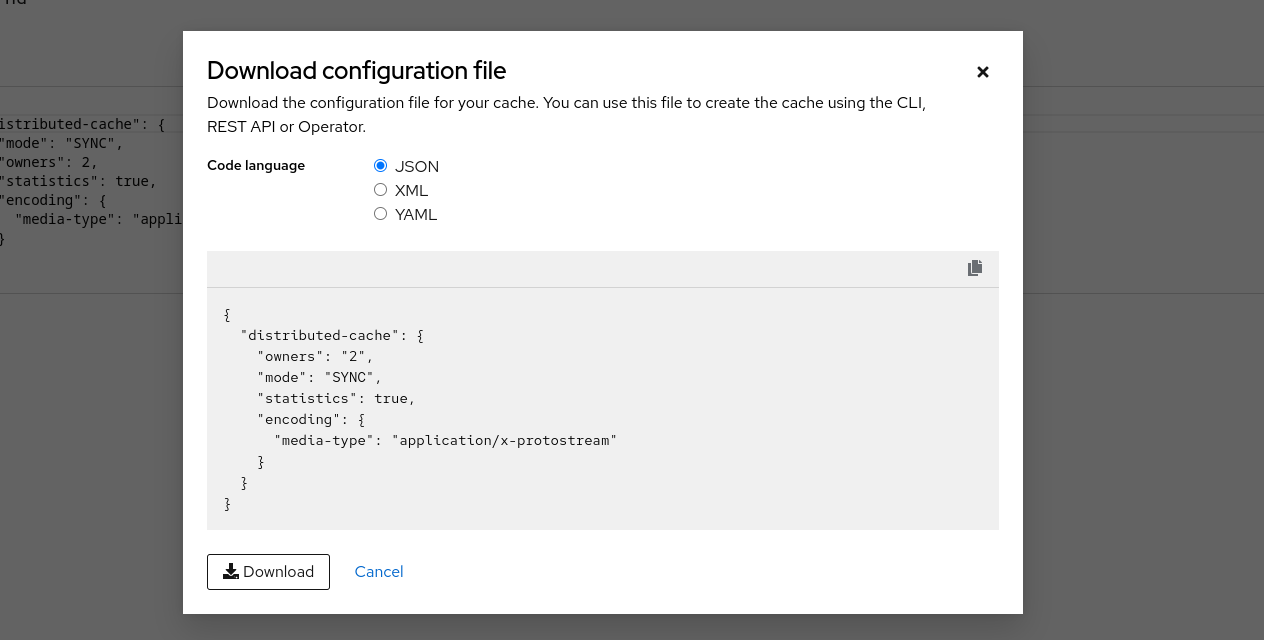Image resolution: width=1264 pixels, height=640 pixels.
Task: Click the download icon on the Download button
Action: coord(231,571)
